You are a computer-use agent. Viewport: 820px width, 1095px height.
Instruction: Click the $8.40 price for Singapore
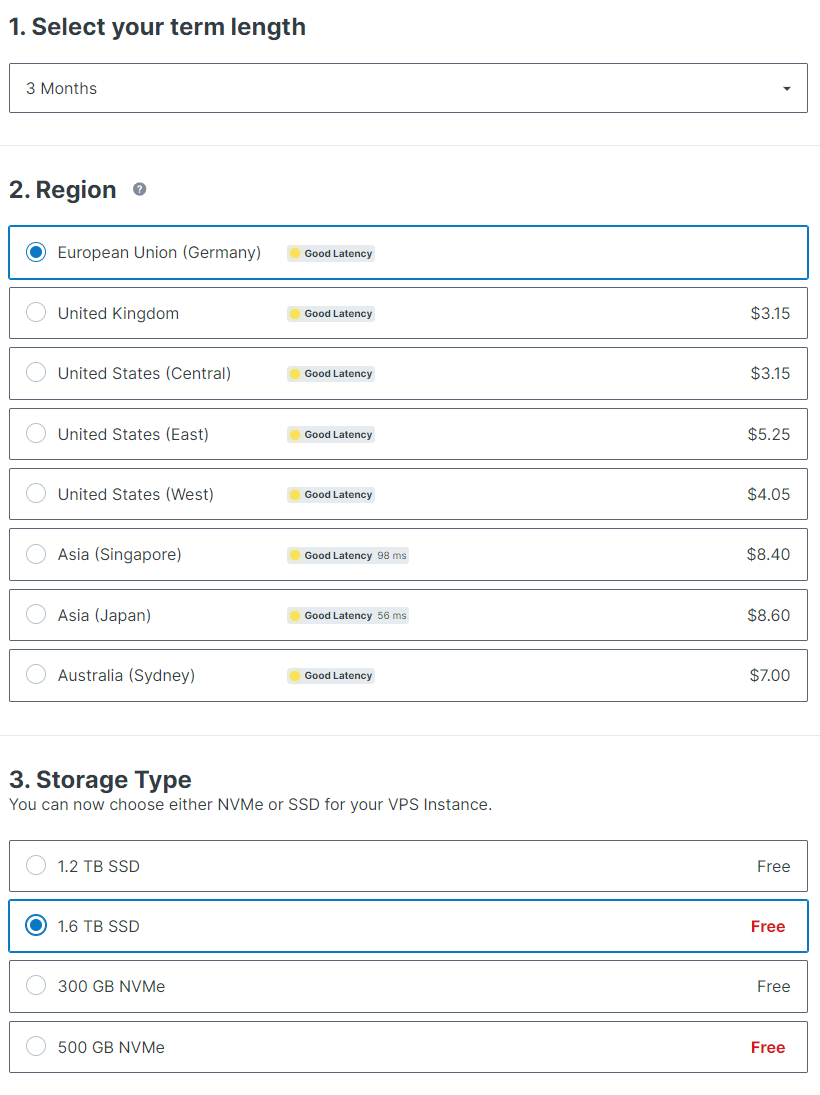click(x=768, y=554)
